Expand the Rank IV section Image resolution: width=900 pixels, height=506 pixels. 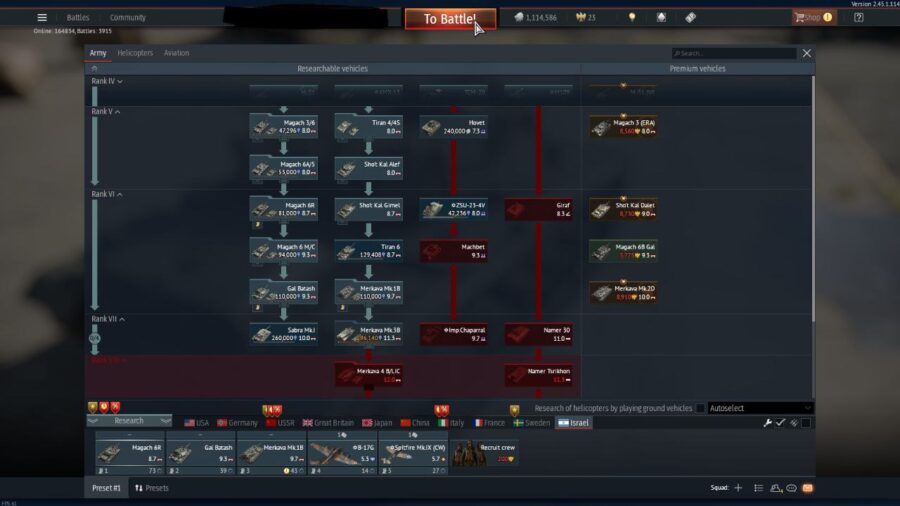pyautogui.click(x=107, y=81)
